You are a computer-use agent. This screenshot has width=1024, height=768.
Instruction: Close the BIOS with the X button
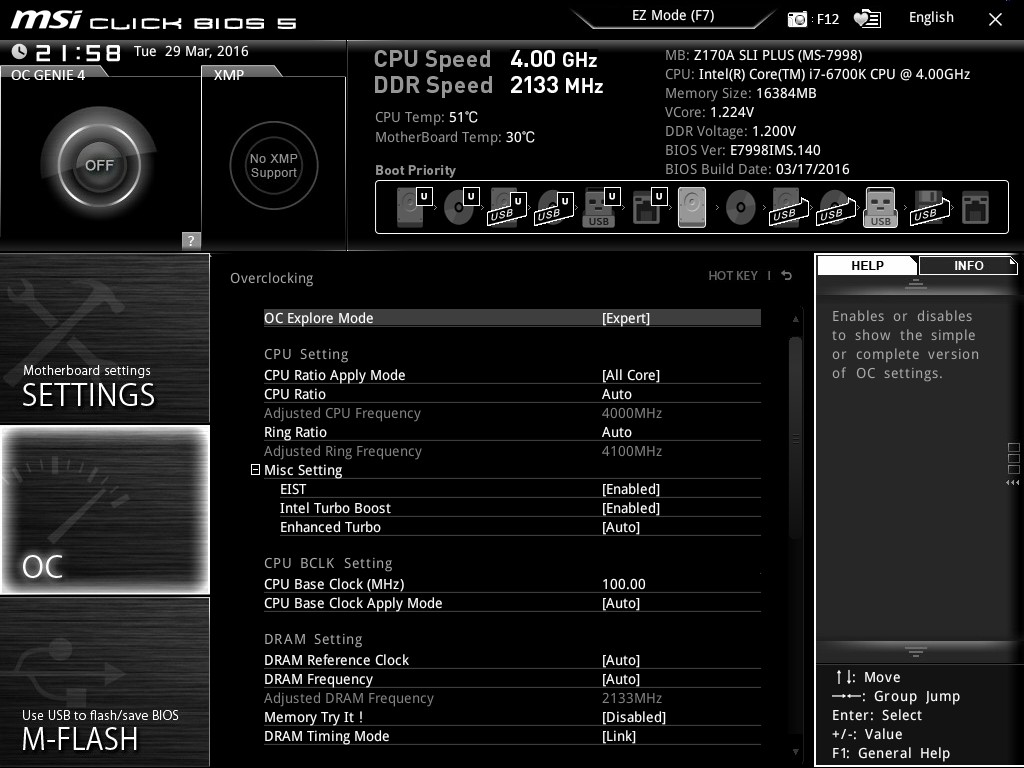coord(995,20)
